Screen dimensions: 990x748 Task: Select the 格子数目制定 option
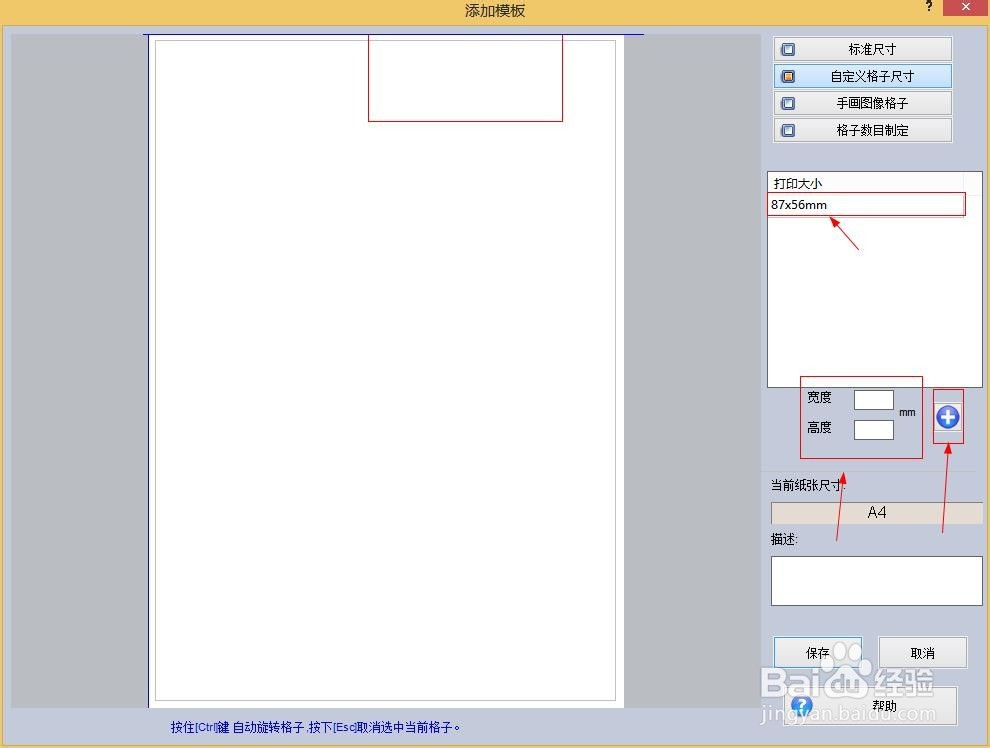pos(862,131)
